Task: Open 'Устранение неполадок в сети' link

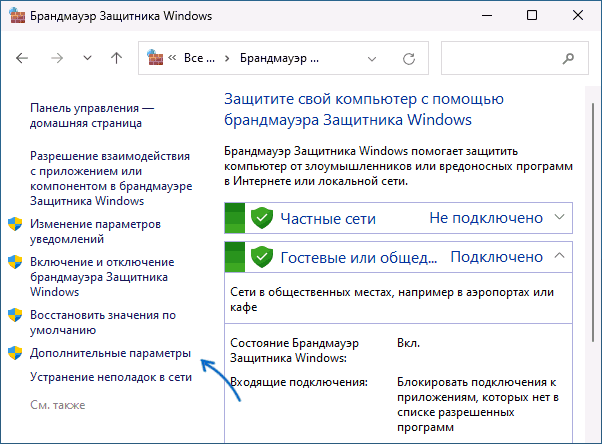Action: [111, 377]
